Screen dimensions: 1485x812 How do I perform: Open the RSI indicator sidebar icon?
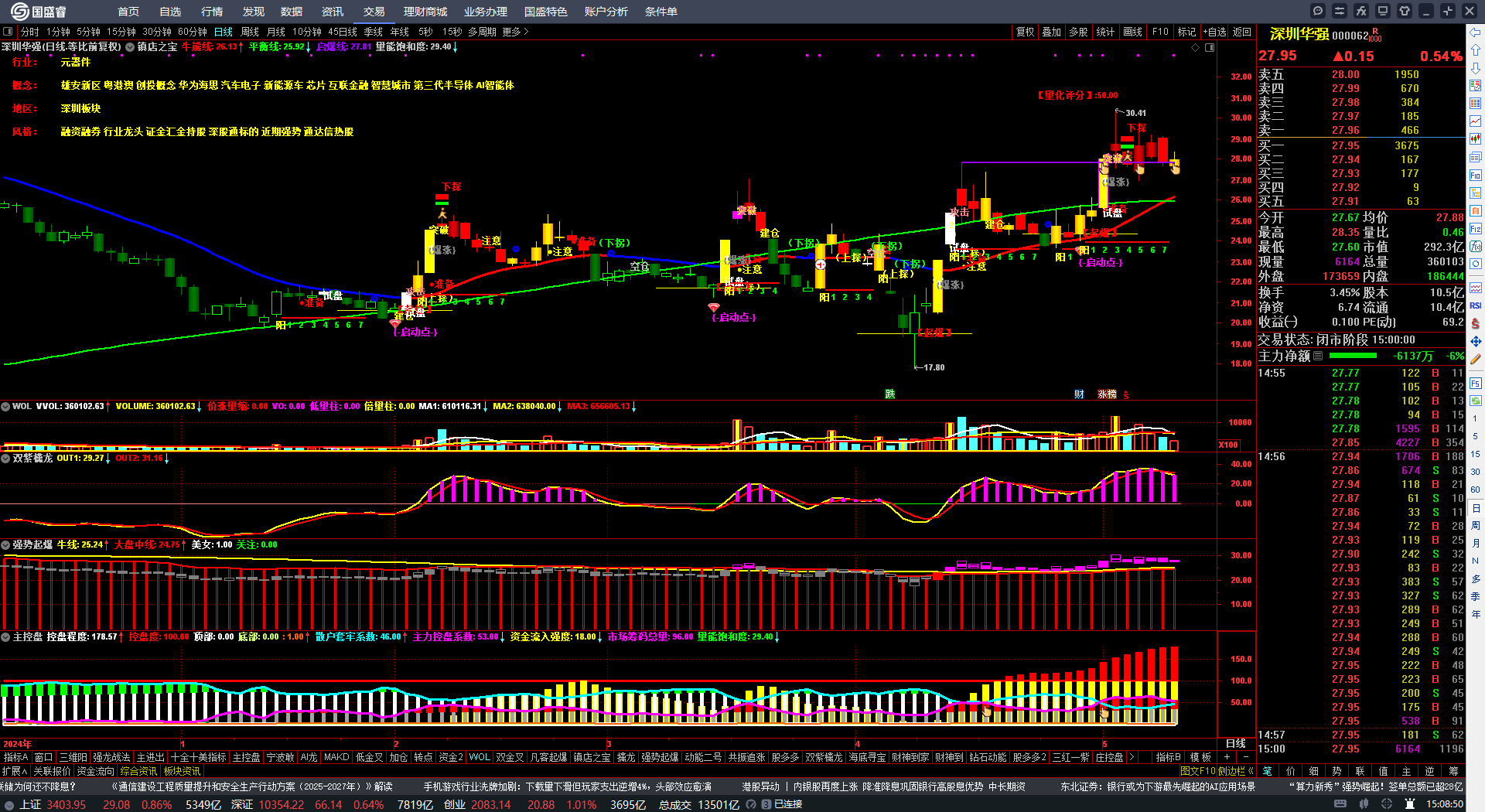1476,305
